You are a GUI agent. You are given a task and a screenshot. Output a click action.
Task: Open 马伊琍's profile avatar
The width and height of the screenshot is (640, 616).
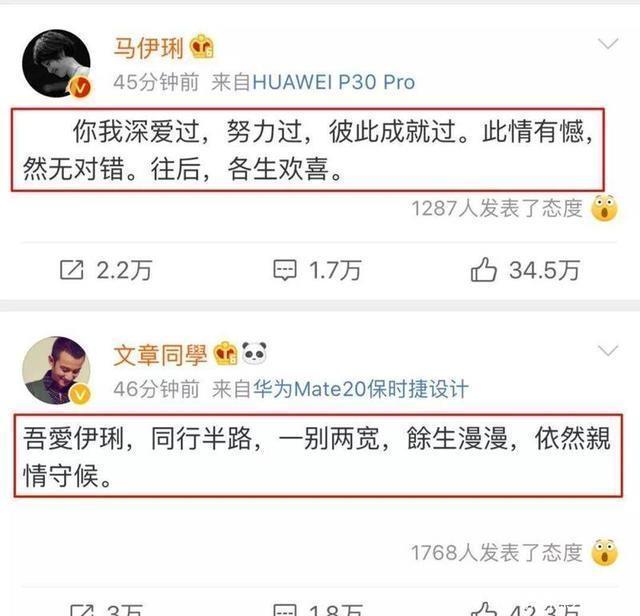point(56,63)
